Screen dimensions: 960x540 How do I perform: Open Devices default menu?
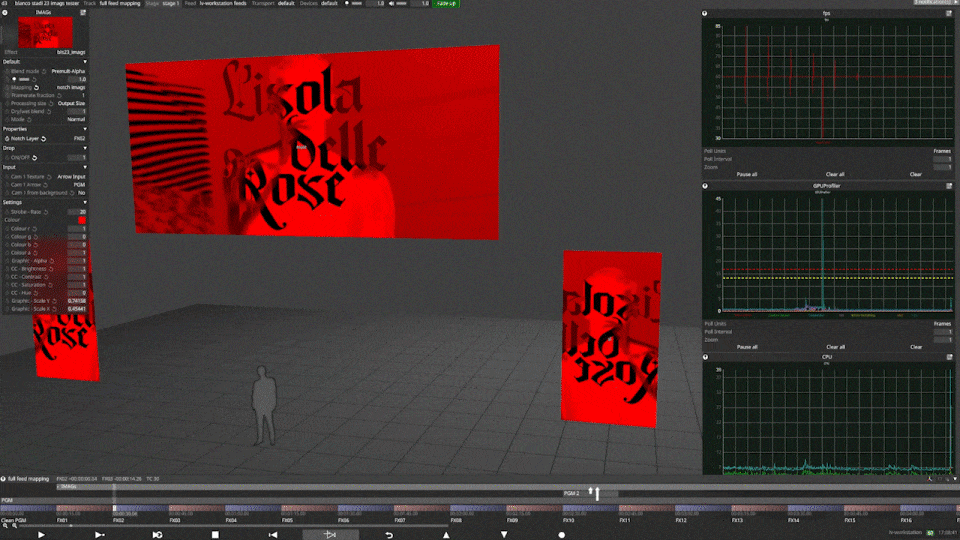318,3
